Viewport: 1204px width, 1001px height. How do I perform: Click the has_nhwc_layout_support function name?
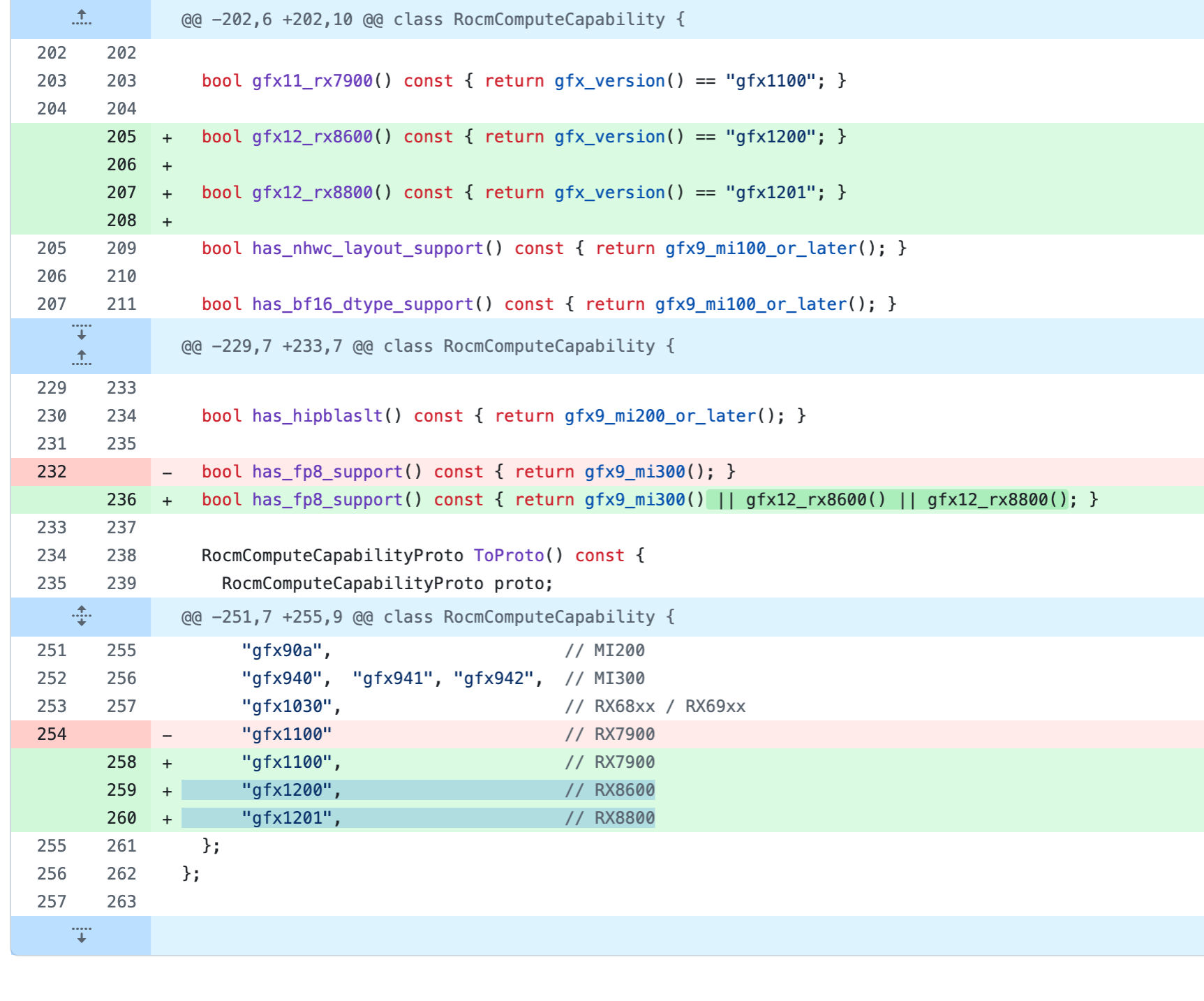pos(367,249)
